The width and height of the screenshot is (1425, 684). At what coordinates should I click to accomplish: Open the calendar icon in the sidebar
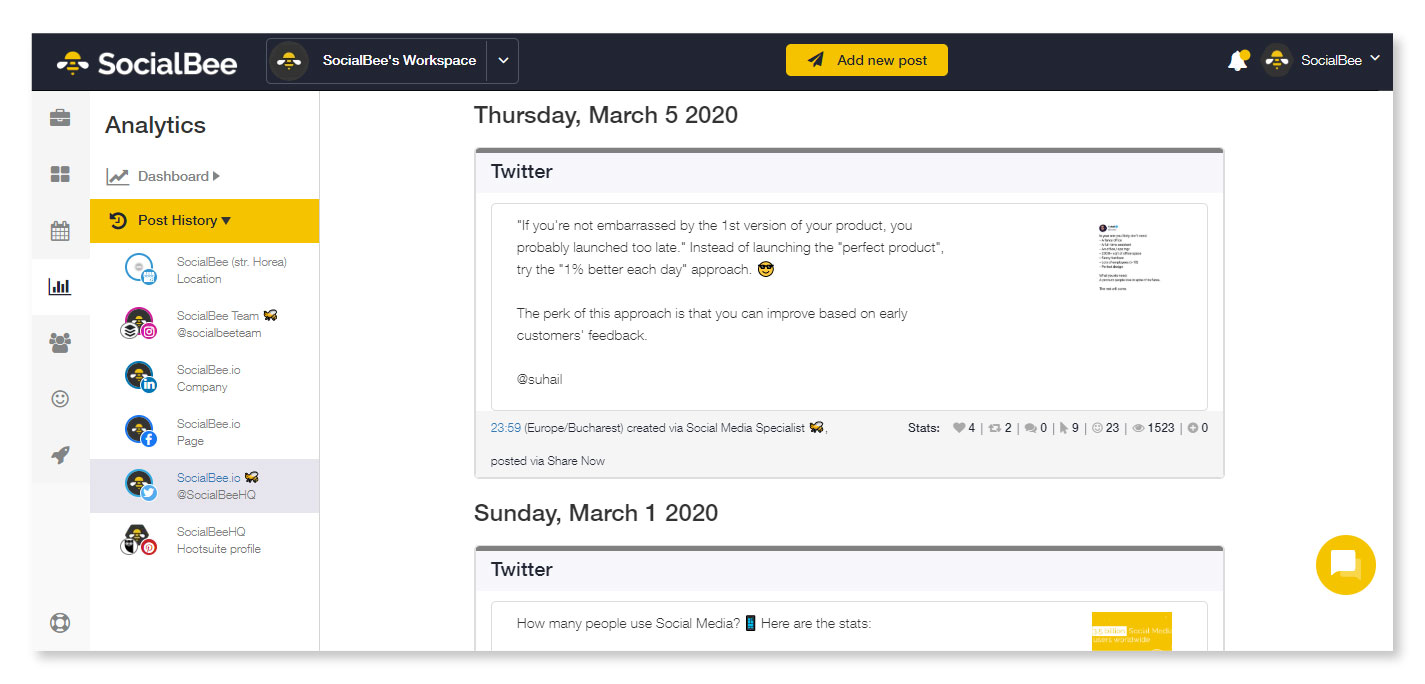pyautogui.click(x=60, y=231)
